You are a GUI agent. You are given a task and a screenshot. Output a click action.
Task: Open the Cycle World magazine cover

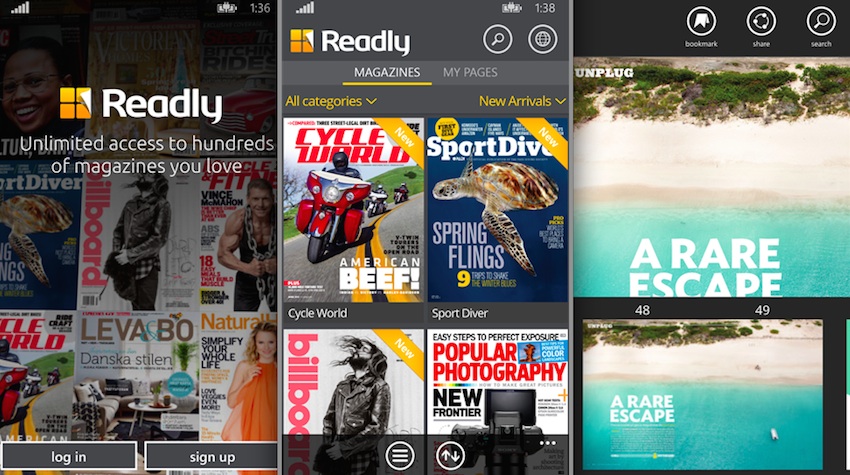coord(353,208)
